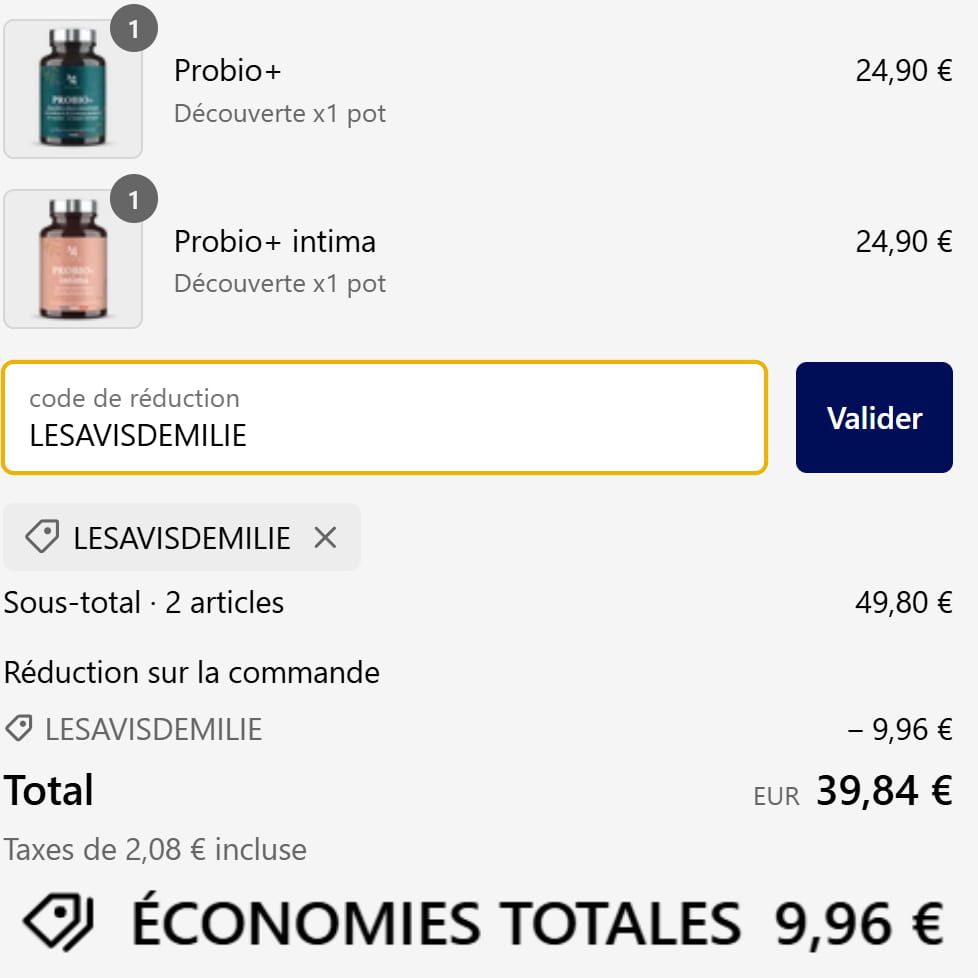Select the Probio+ intima product thumbnail

(73, 259)
